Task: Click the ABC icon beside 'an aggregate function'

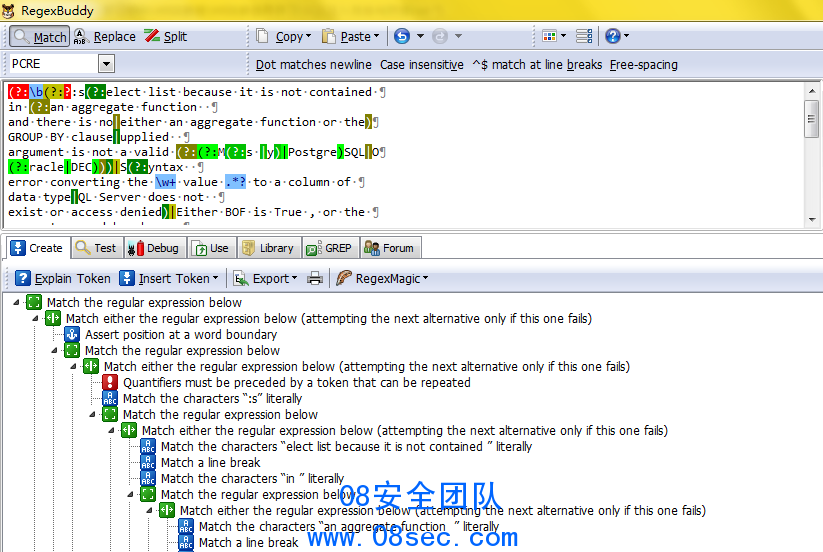Action: 186,526
